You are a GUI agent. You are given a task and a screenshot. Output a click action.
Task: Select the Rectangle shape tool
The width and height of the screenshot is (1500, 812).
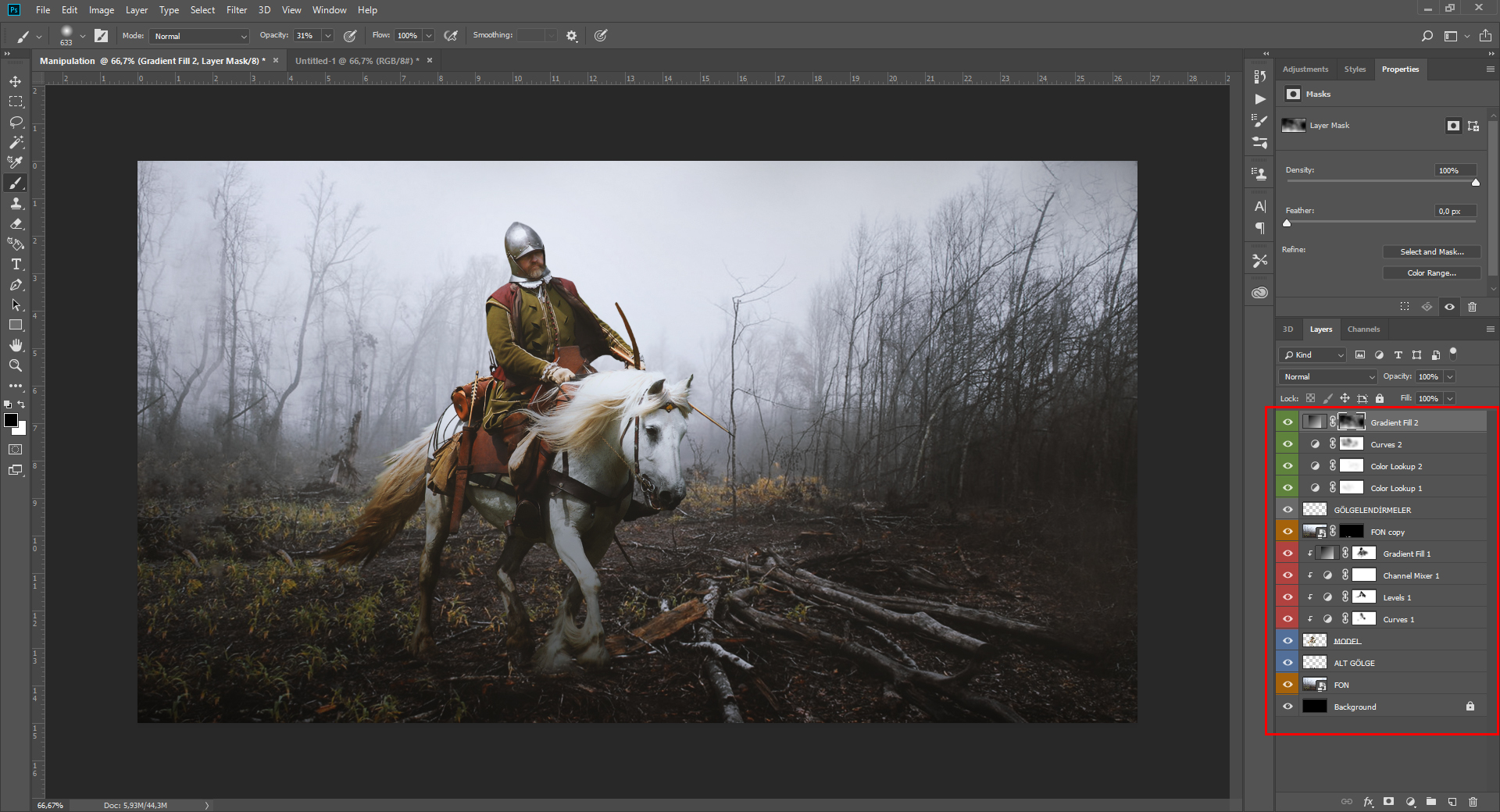coord(16,325)
